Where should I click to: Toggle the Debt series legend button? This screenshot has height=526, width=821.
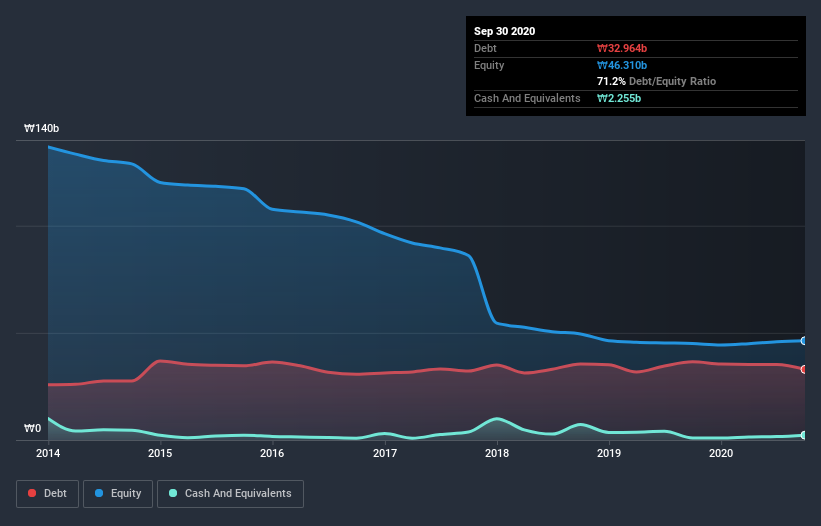(47, 494)
